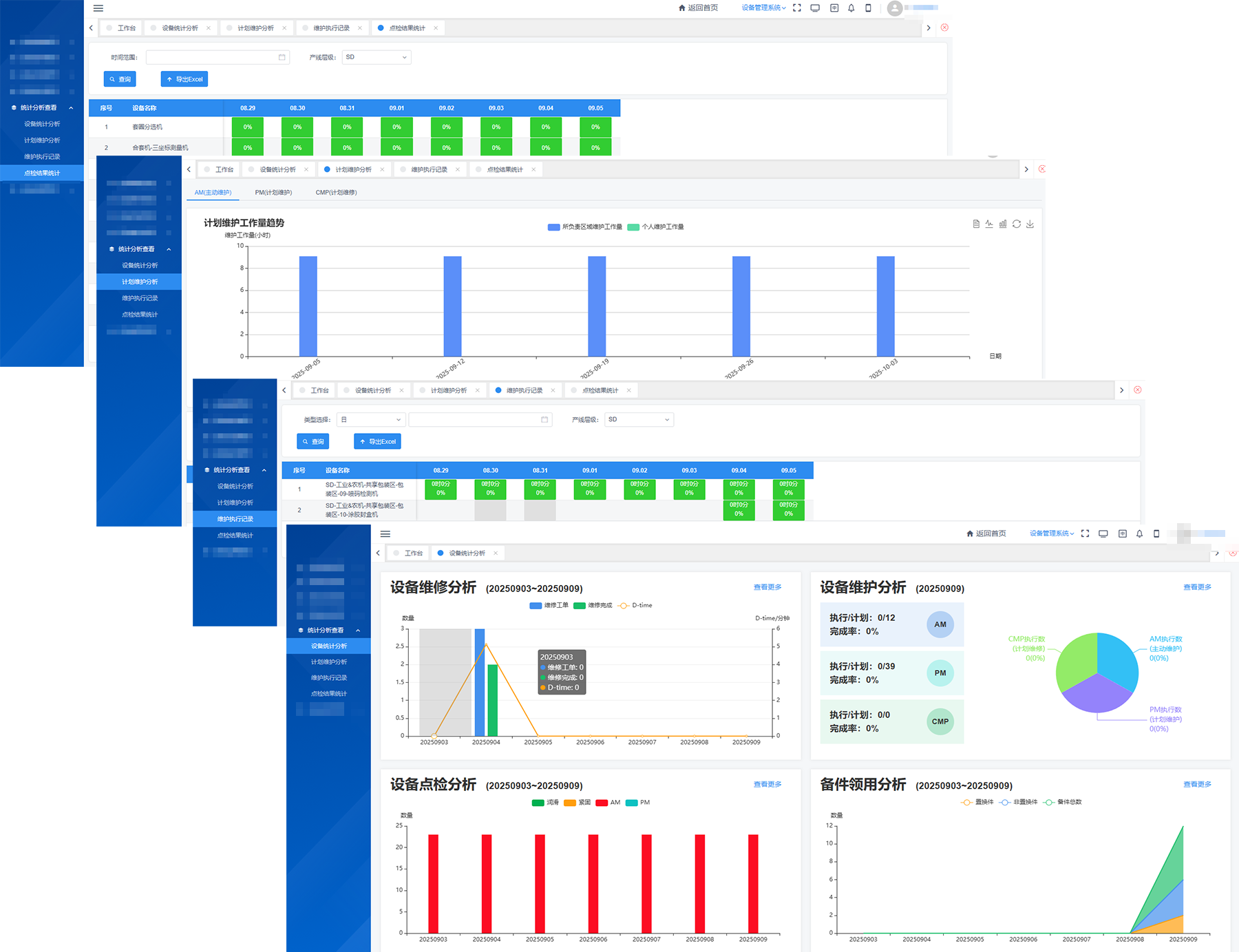Click the restore/refresh icon on the trend chart
Viewport: 1239px width, 952px height.
click(x=1017, y=224)
